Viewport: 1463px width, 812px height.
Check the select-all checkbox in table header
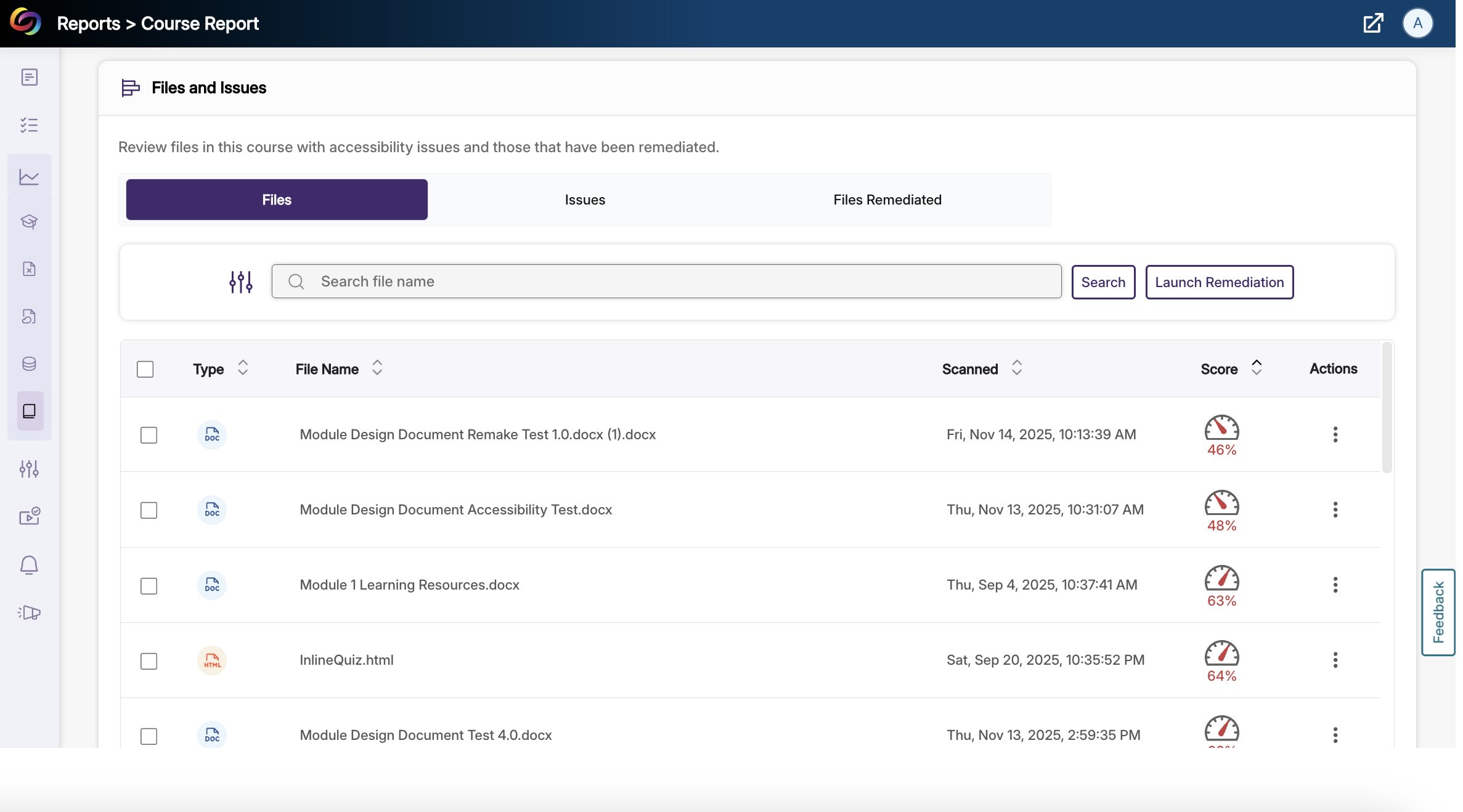coord(145,368)
